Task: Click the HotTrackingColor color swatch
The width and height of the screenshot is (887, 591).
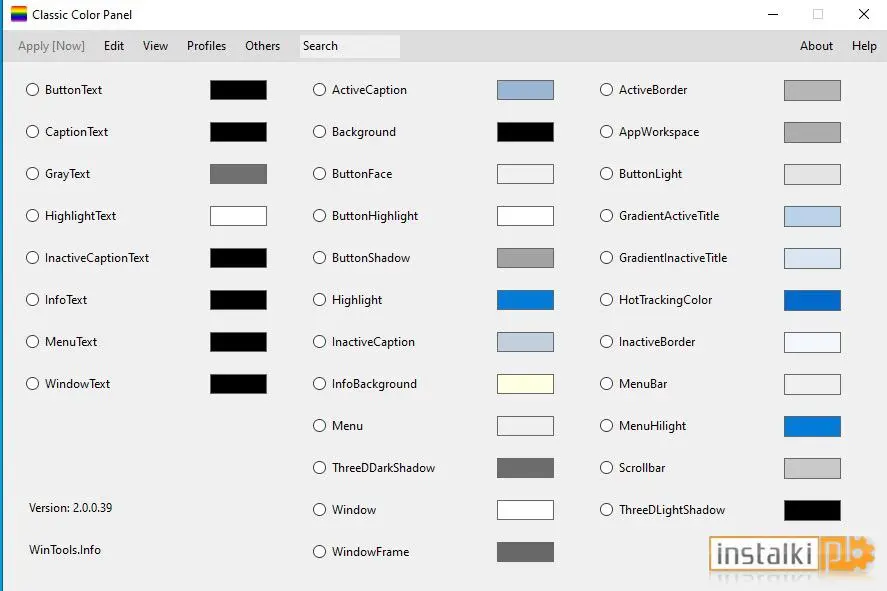Action: (x=812, y=300)
